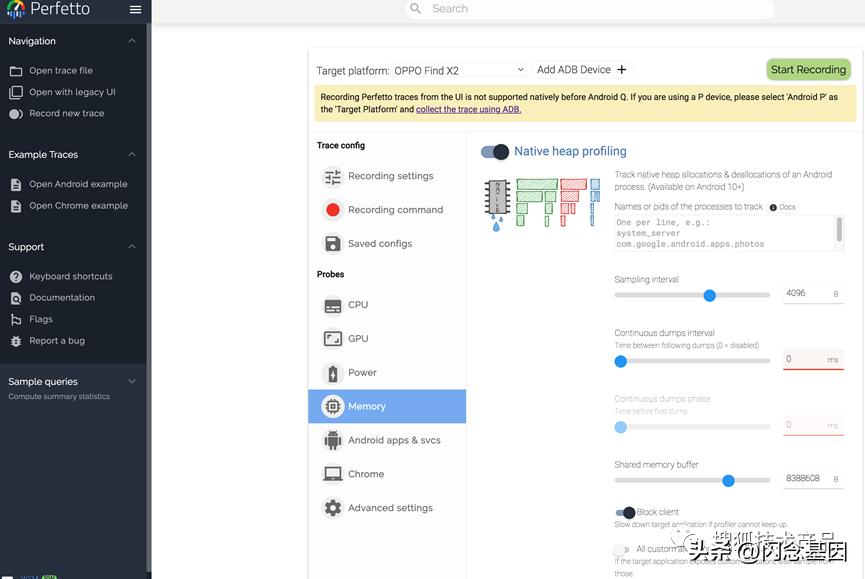Click the red Recording command icon
Screen dimensions: 865x579
click(x=333, y=210)
